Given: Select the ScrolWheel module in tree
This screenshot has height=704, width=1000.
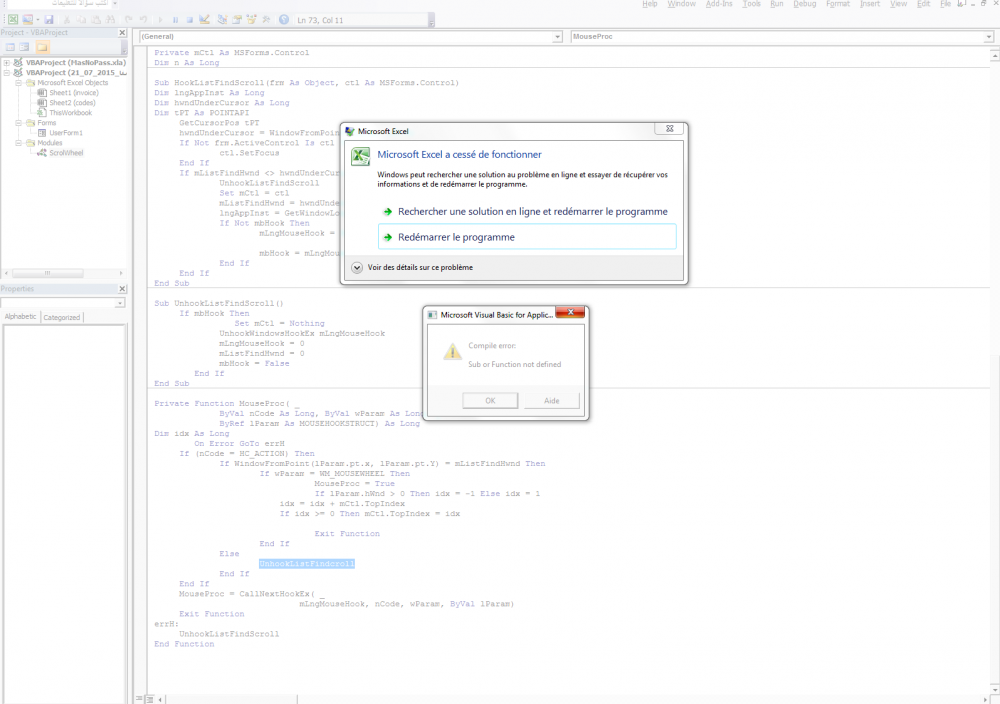Looking at the screenshot, I should 65,153.
